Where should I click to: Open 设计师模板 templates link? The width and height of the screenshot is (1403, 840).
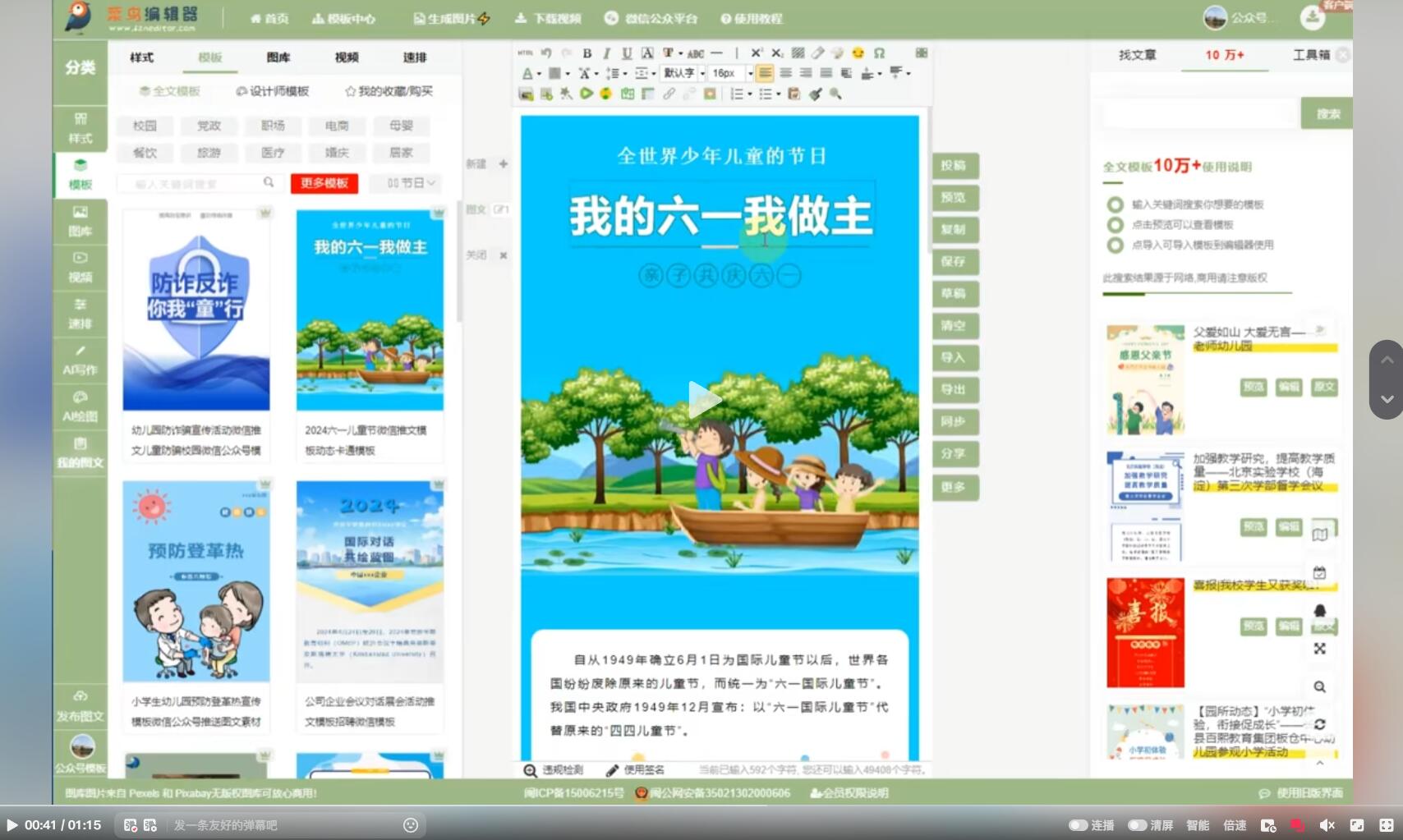click(273, 91)
